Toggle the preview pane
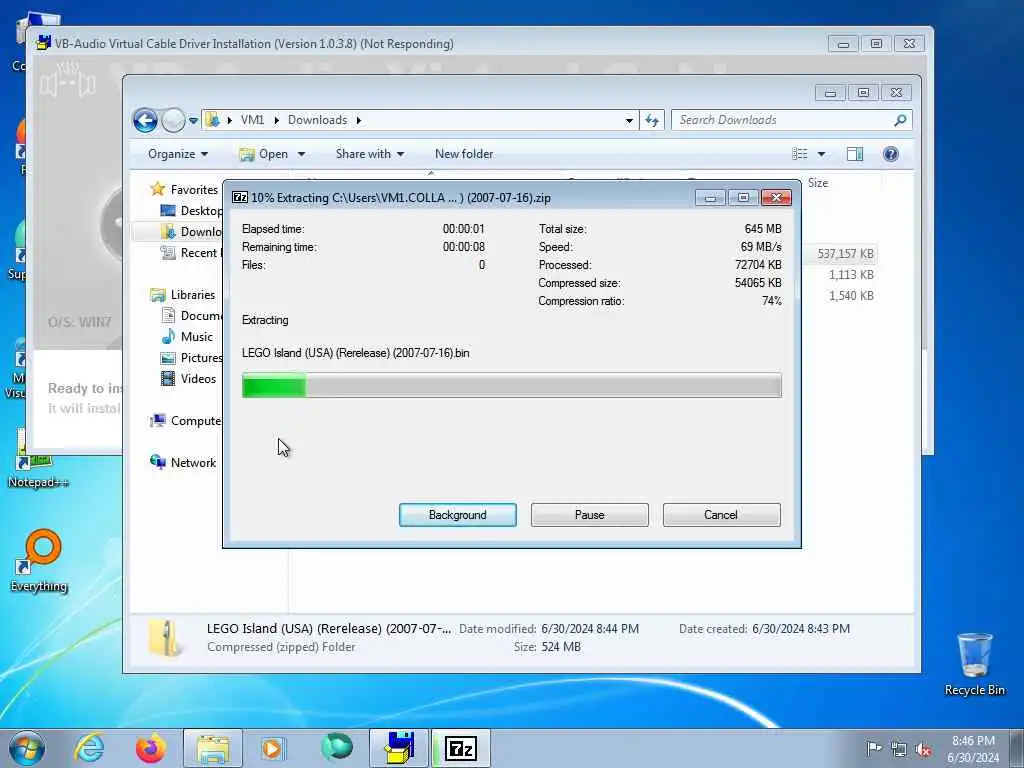The height and width of the screenshot is (768, 1024). pos(855,154)
